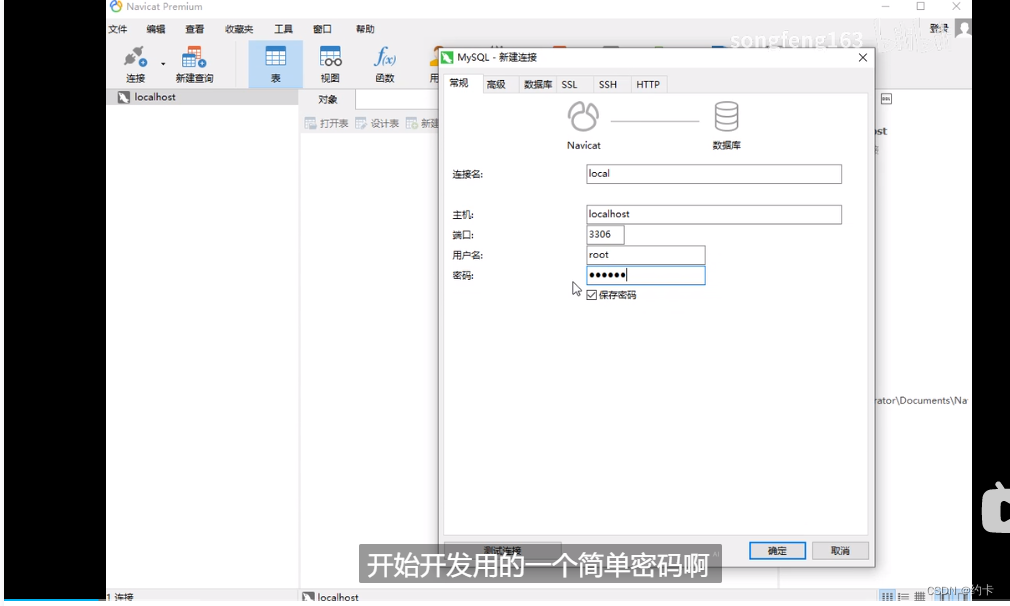1010x606 pixels.
Task: Click the 主机 field containing localhost
Action: tap(714, 214)
